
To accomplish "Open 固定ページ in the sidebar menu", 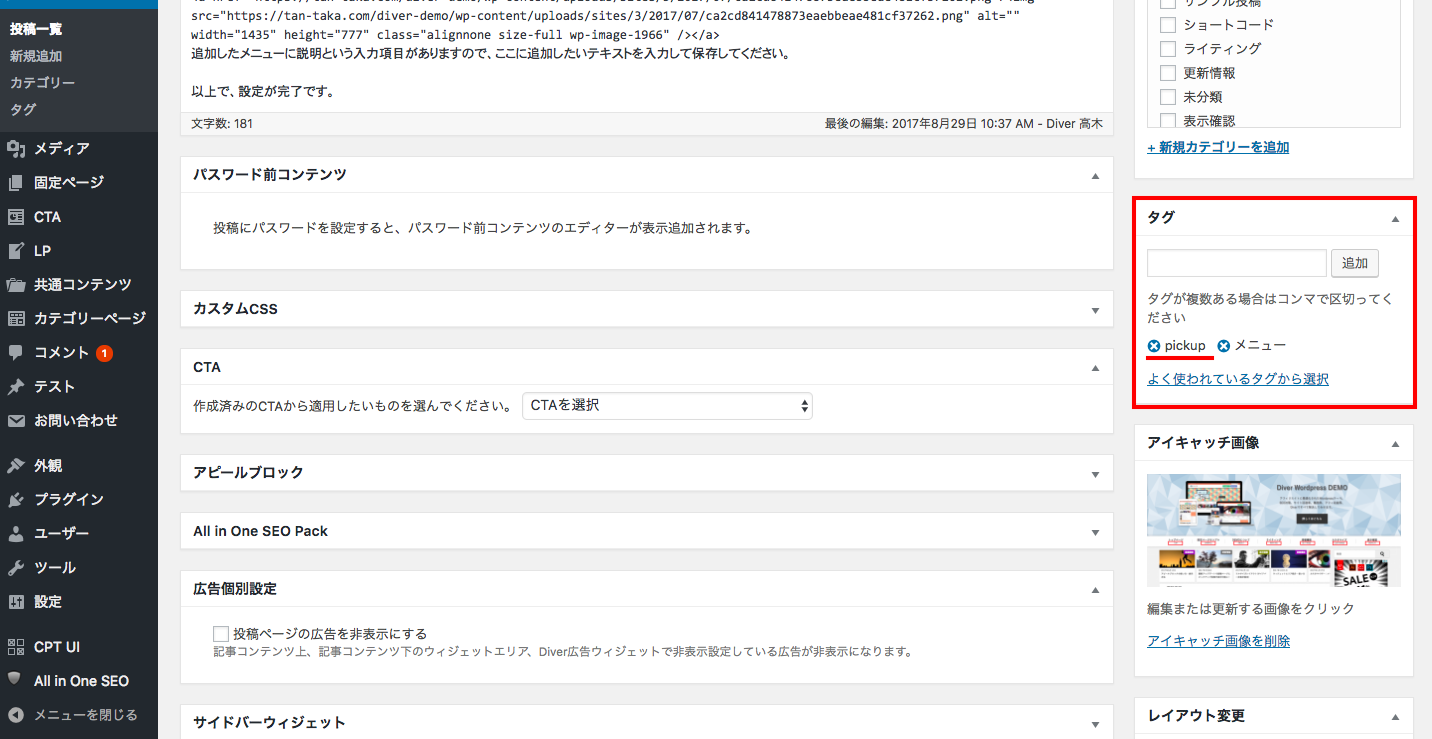I will pos(68,183).
